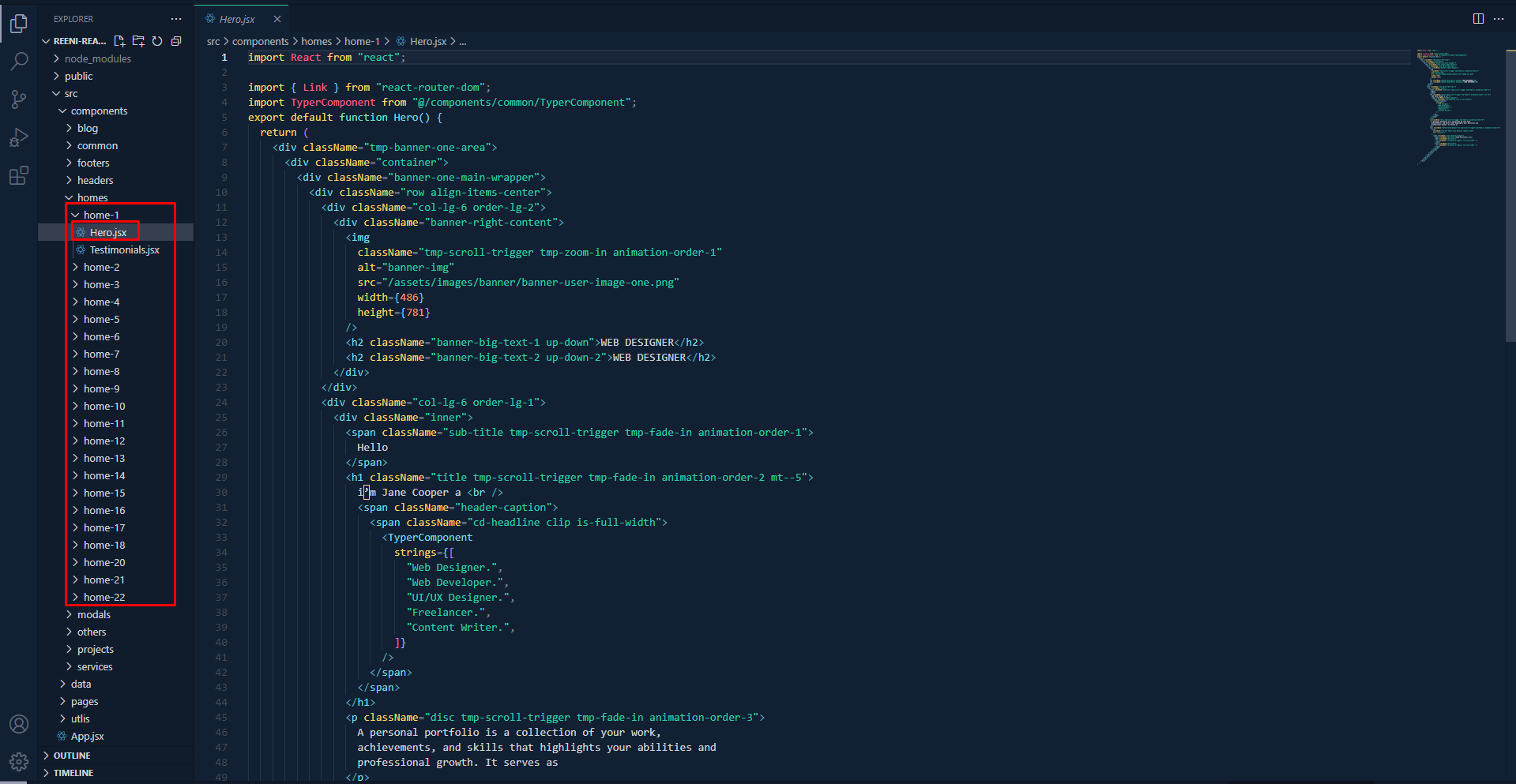This screenshot has width=1516, height=784.
Task: Expand the TIMELINE section
Action: click(73, 773)
